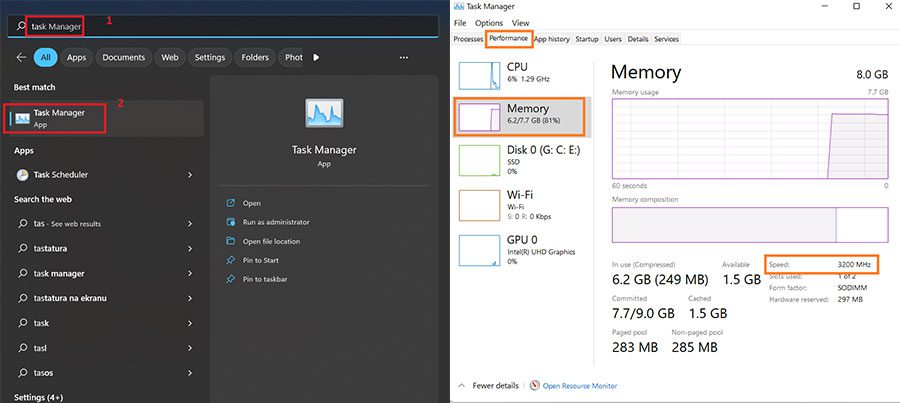This screenshot has width=900, height=403.
Task: Click in the search input field
Action: pos(223,26)
